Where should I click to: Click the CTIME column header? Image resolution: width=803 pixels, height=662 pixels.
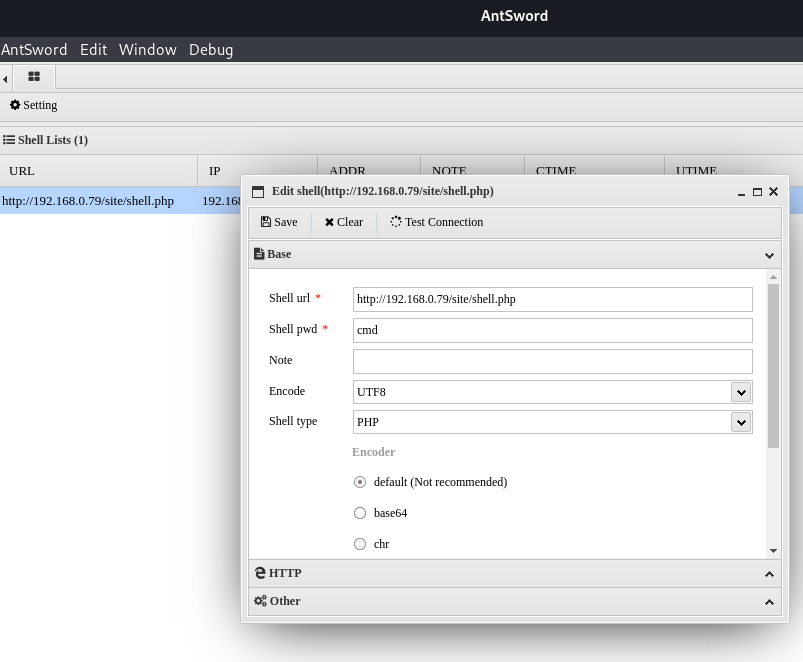556,170
